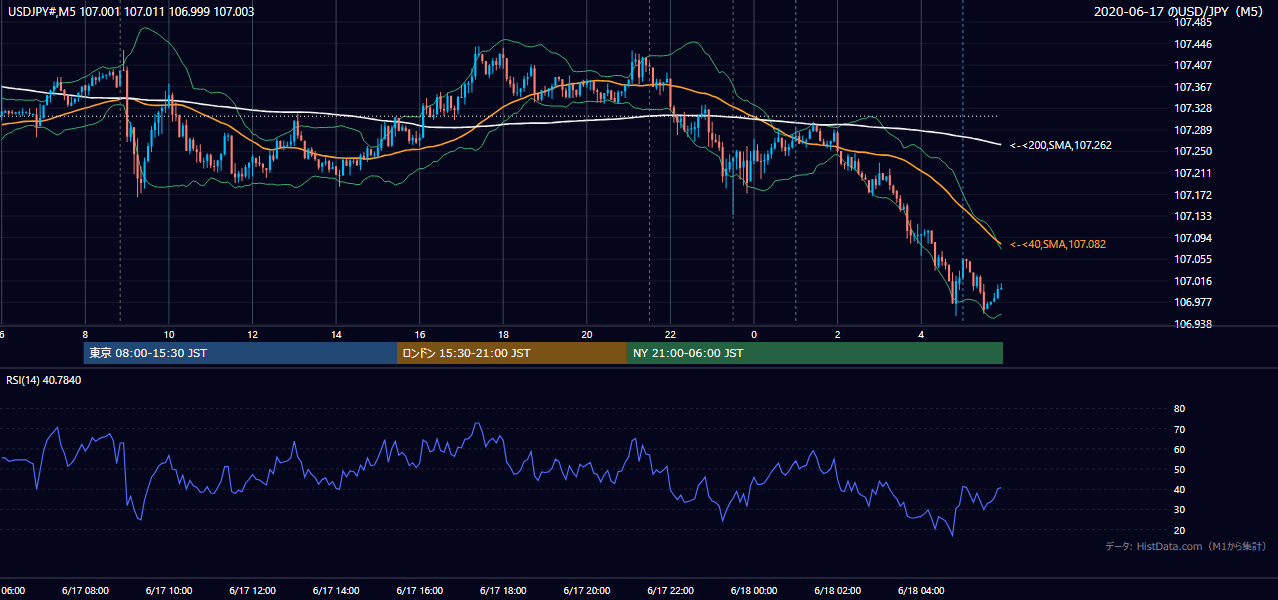Click hour tick 16 above the session bars
Viewport: 1278px width, 600px height.
[420, 335]
